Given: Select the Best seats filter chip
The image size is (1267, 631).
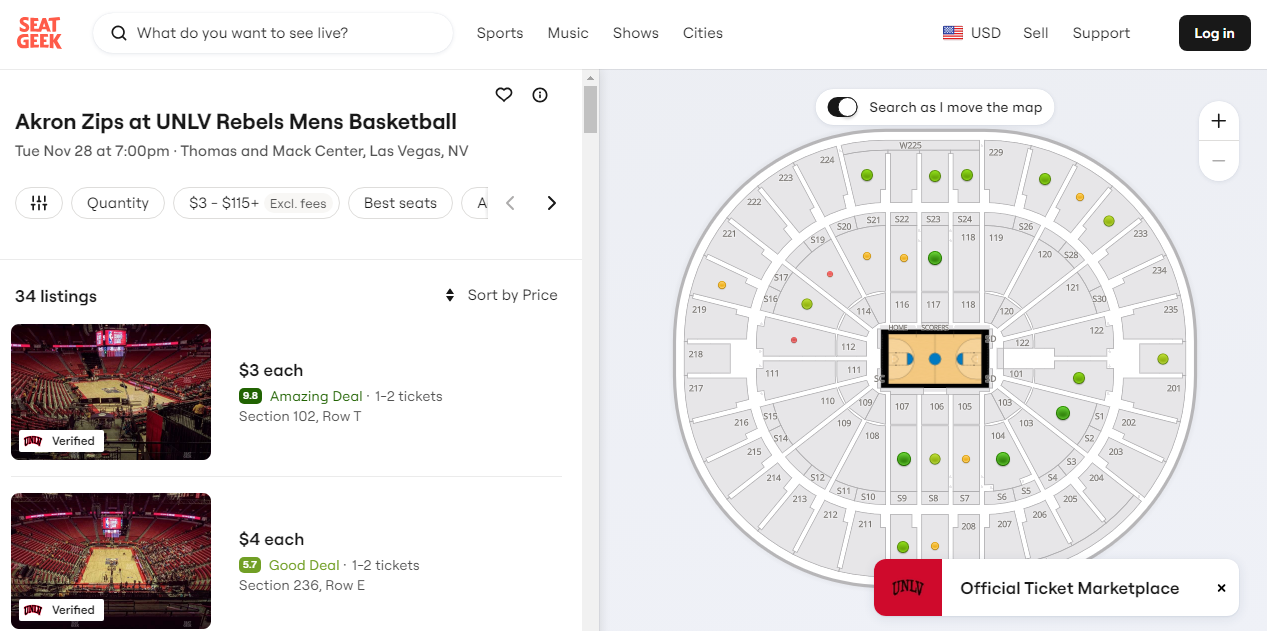Looking at the screenshot, I should click(x=400, y=203).
